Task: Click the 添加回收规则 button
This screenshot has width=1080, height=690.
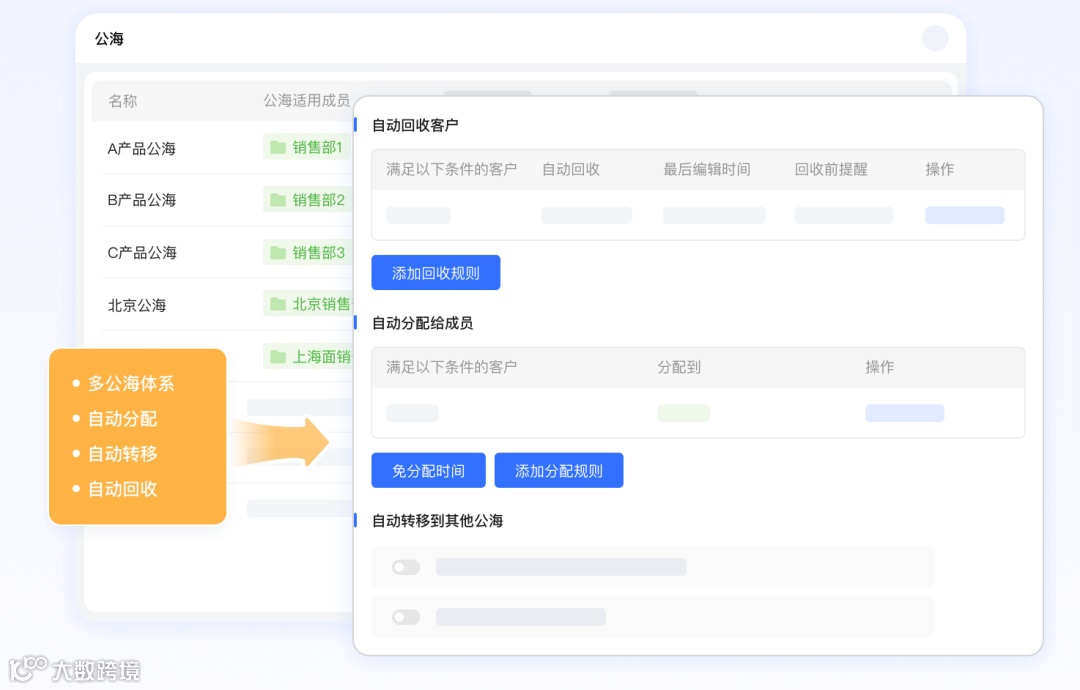Action: coord(436,272)
